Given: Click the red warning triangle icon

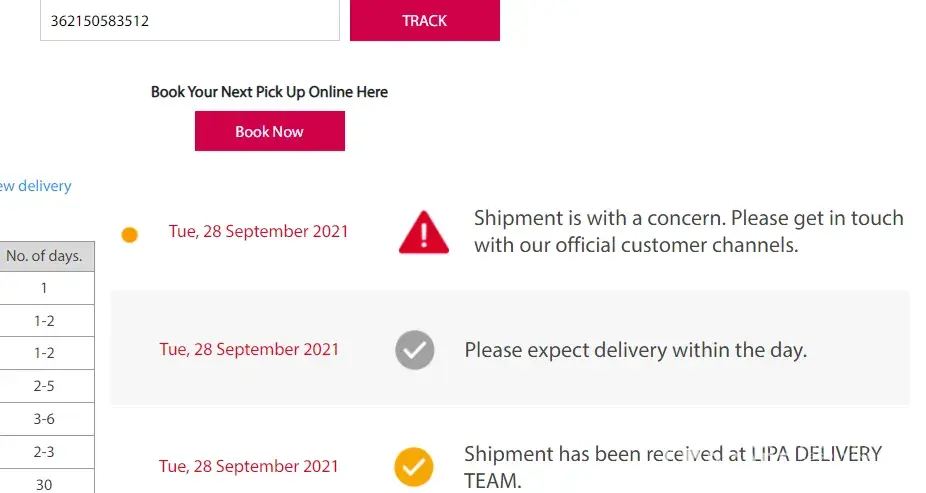Looking at the screenshot, I should pyautogui.click(x=424, y=232).
